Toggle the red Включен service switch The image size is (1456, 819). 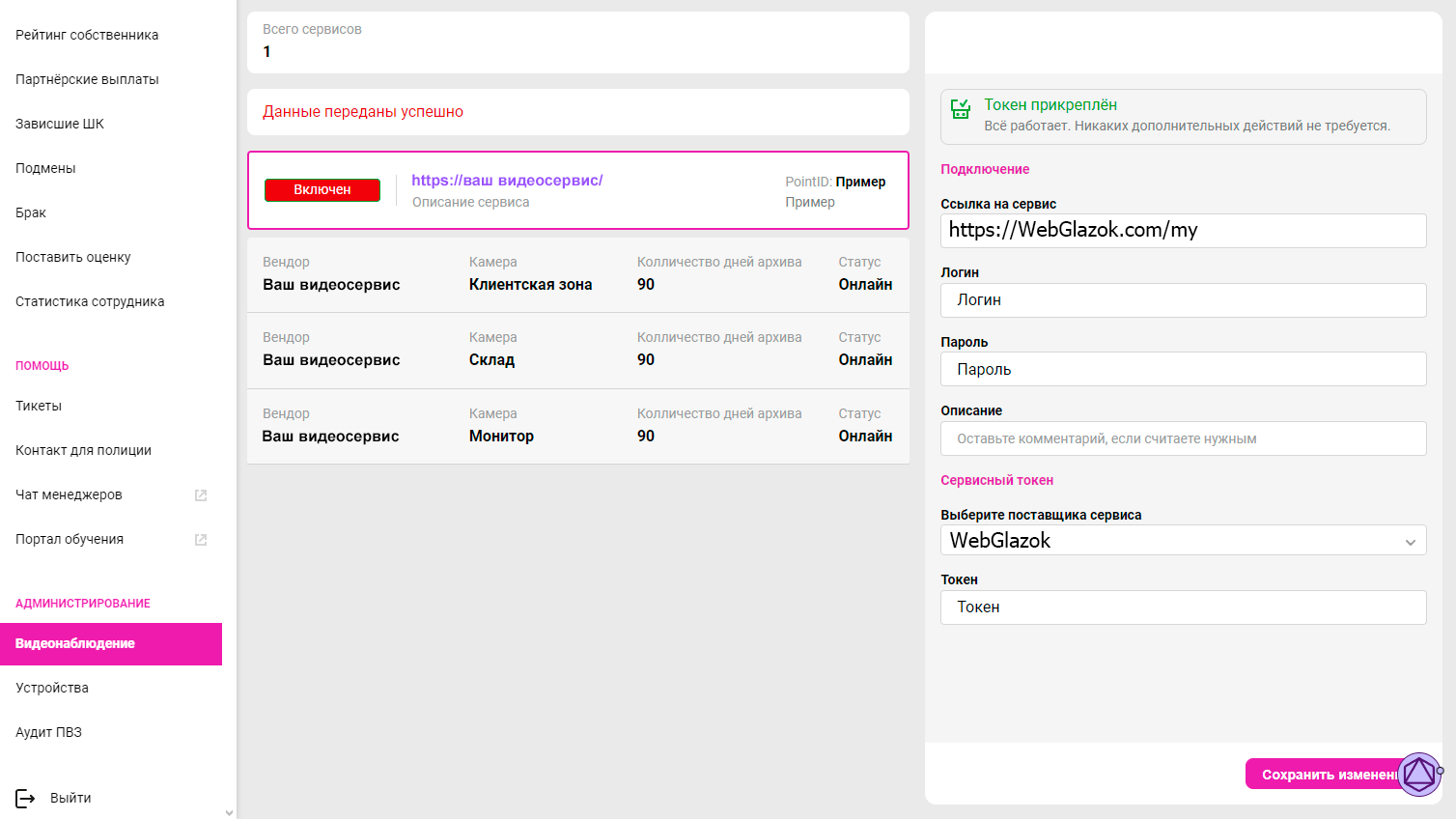point(322,190)
